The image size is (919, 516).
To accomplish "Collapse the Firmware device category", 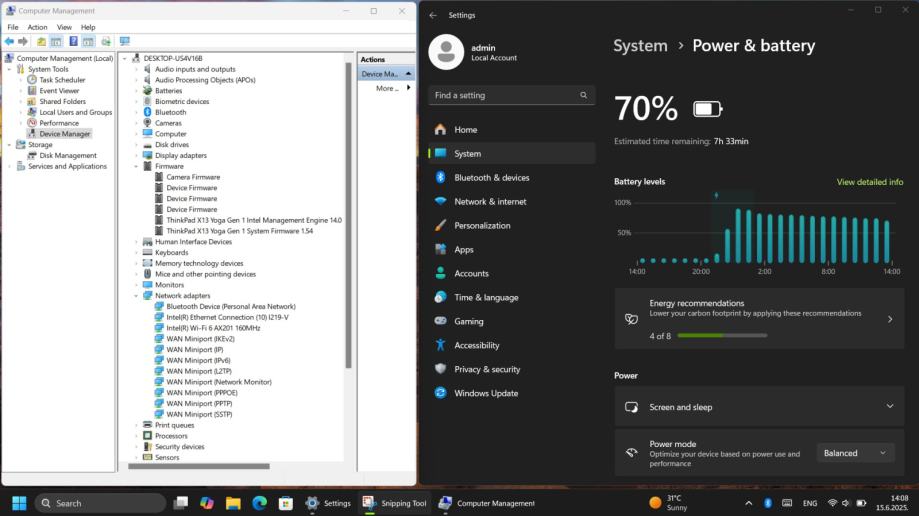I will tap(136, 167).
